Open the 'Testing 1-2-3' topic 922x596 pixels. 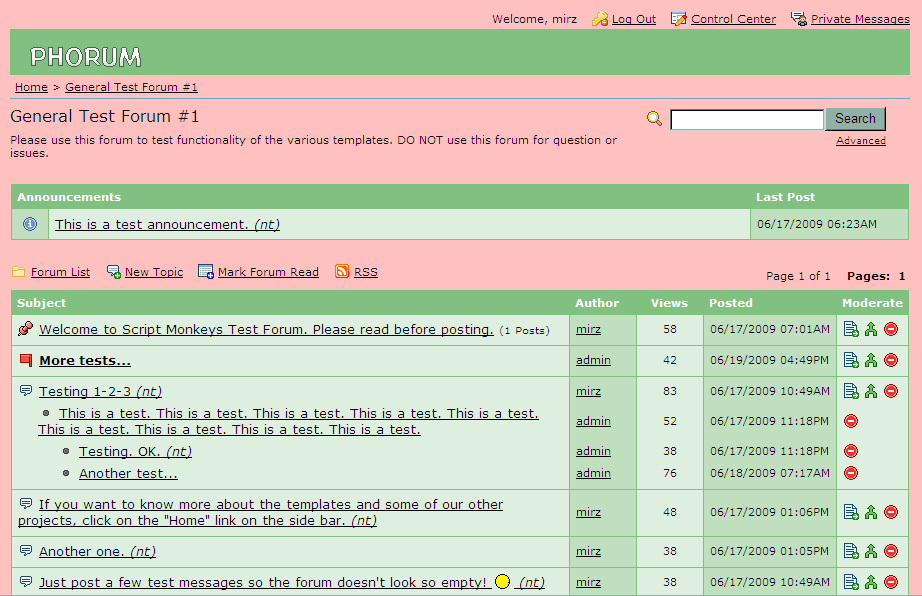[100, 391]
